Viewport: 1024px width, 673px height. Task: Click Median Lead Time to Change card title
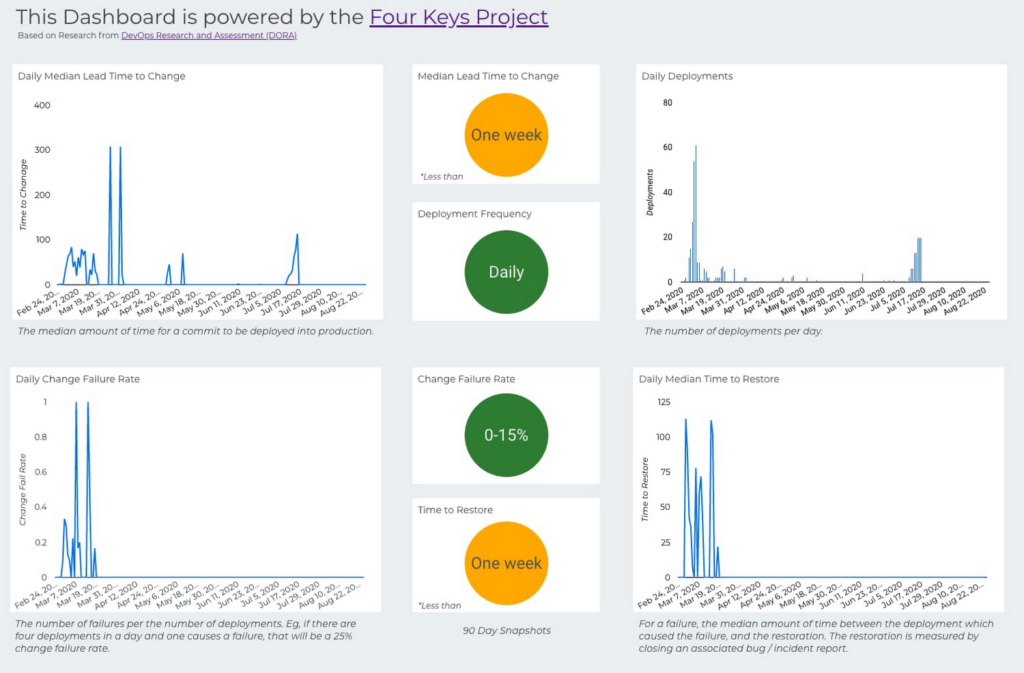tap(488, 76)
